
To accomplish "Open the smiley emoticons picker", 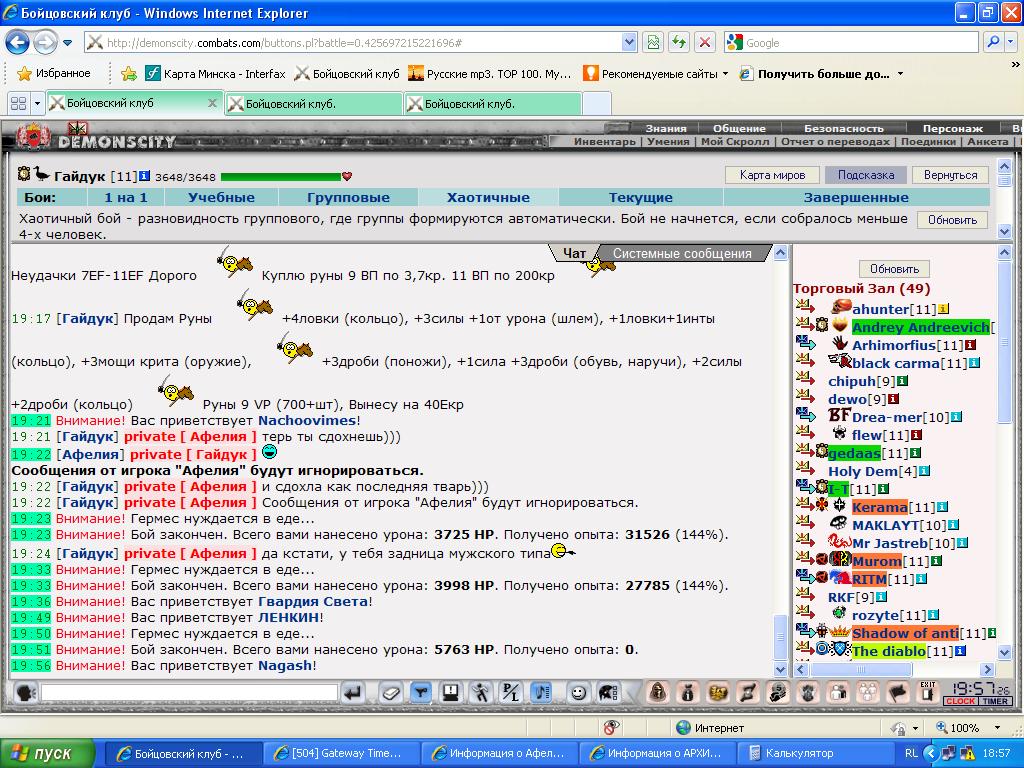I will [x=578, y=692].
